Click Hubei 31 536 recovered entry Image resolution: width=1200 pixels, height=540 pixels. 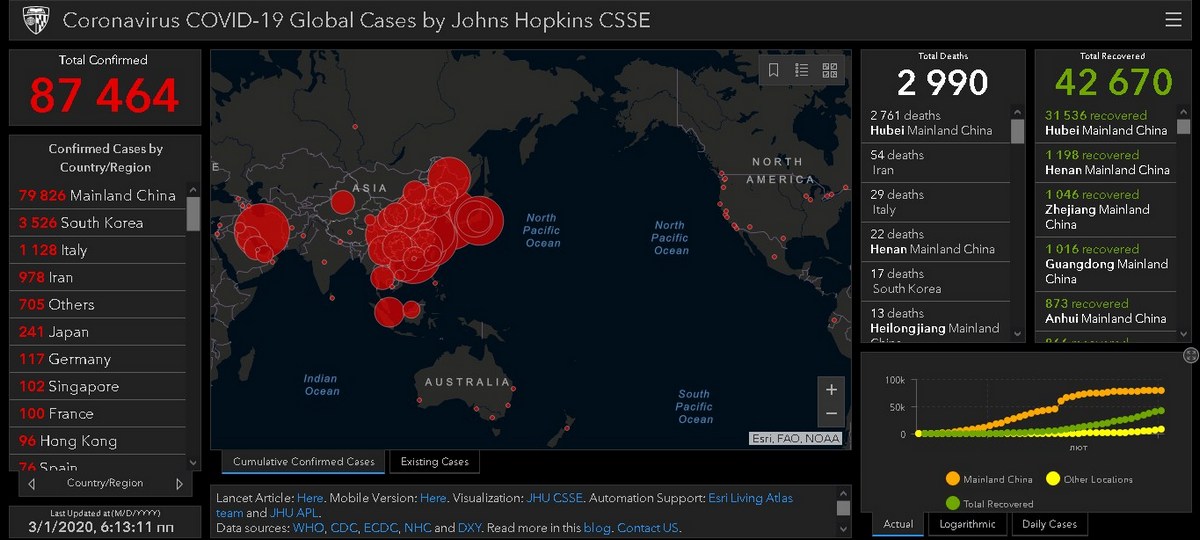click(1108, 123)
